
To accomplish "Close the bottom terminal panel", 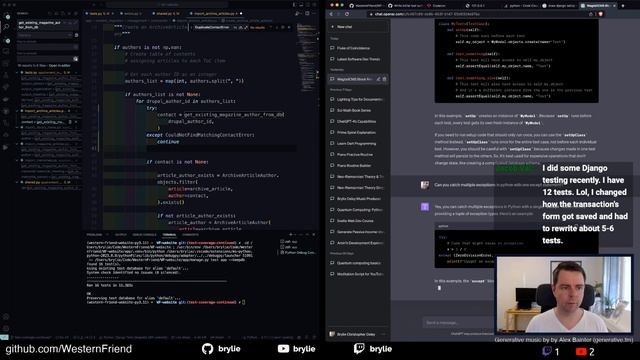I will point(314,235).
